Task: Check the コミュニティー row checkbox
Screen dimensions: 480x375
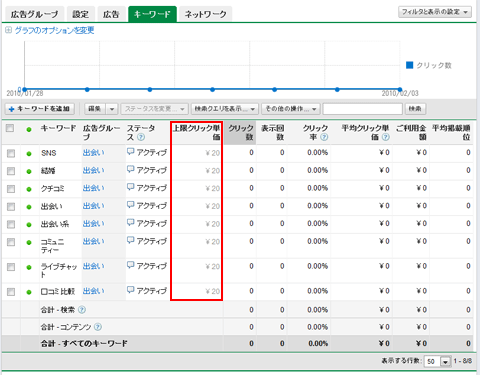Action: [11, 242]
